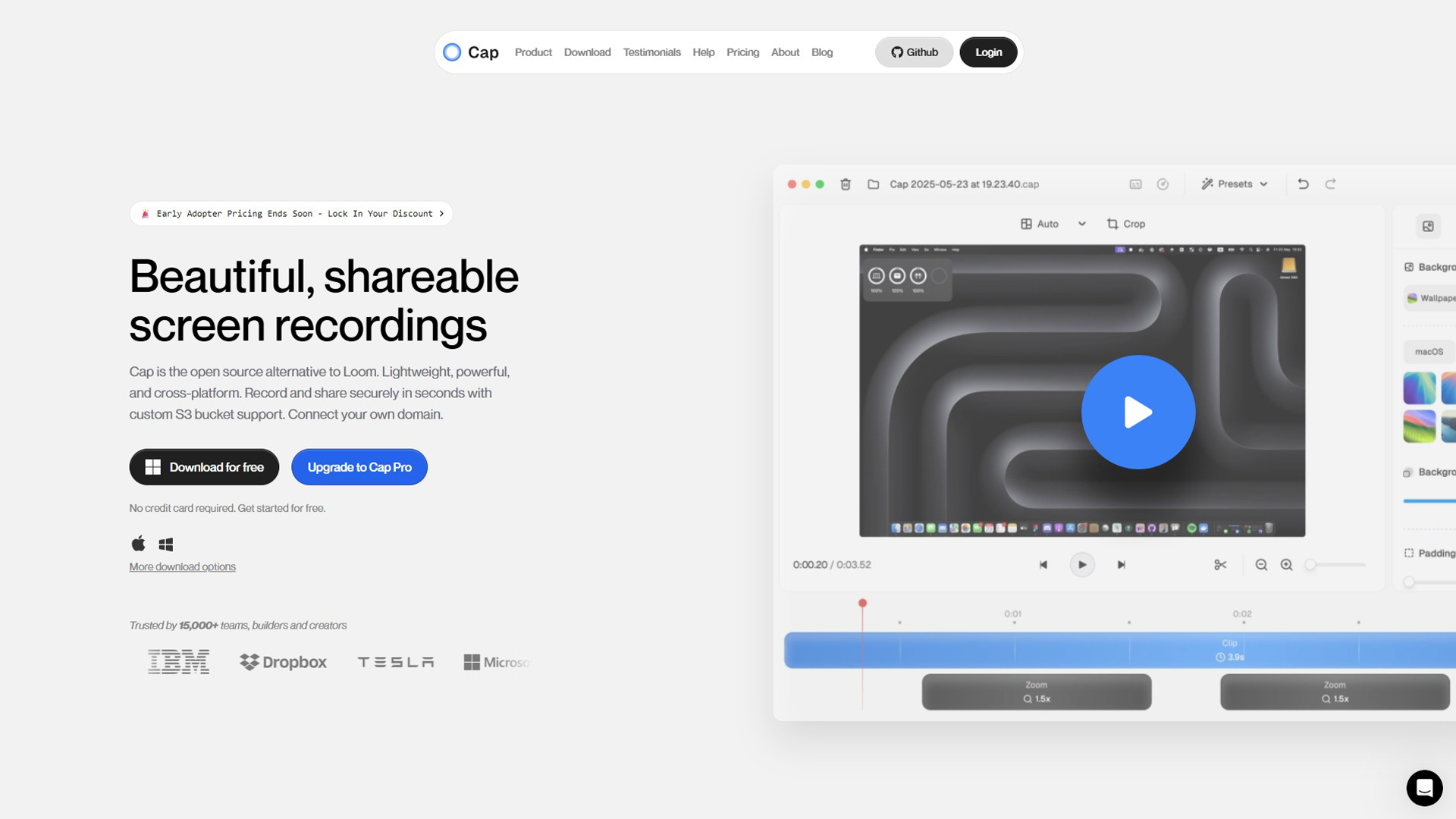Click Upgrade to Cap Pro button
Image resolution: width=1456 pixels, height=819 pixels.
click(x=359, y=467)
